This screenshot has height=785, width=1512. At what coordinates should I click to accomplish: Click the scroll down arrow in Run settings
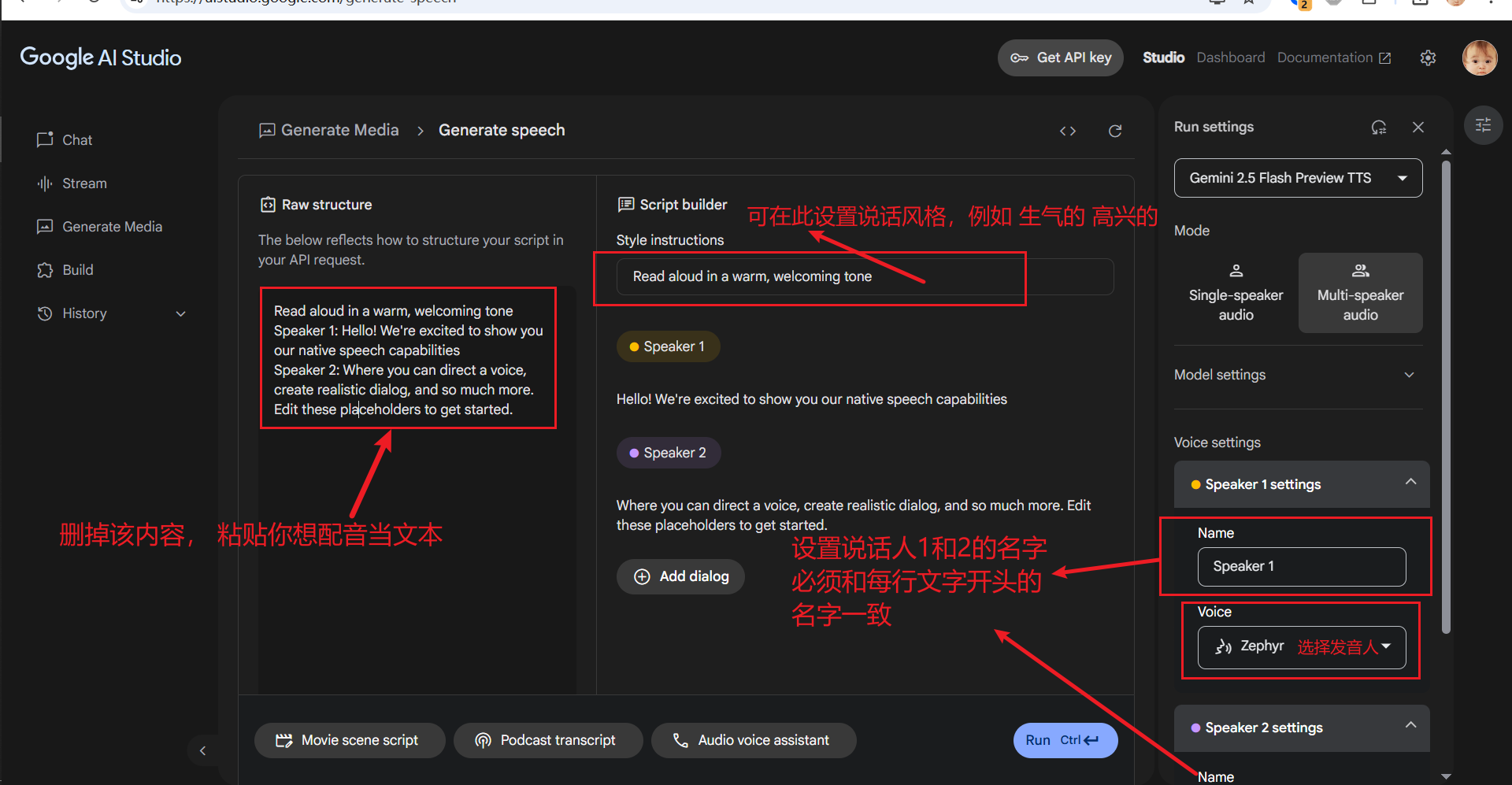pyautogui.click(x=1446, y=776)
